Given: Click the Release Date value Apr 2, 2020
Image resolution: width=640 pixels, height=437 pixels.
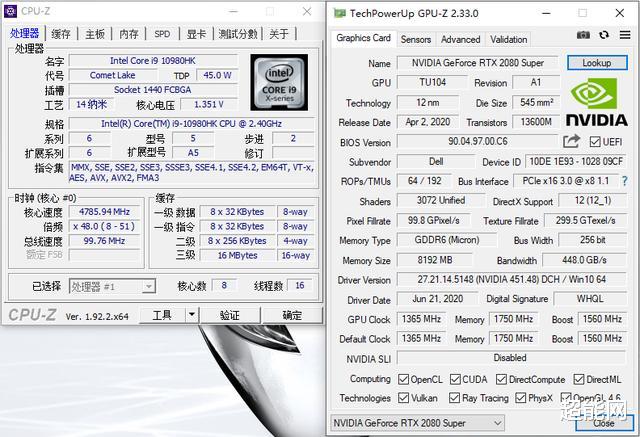Looking at the screenshot, I should [x=428, y=122].
